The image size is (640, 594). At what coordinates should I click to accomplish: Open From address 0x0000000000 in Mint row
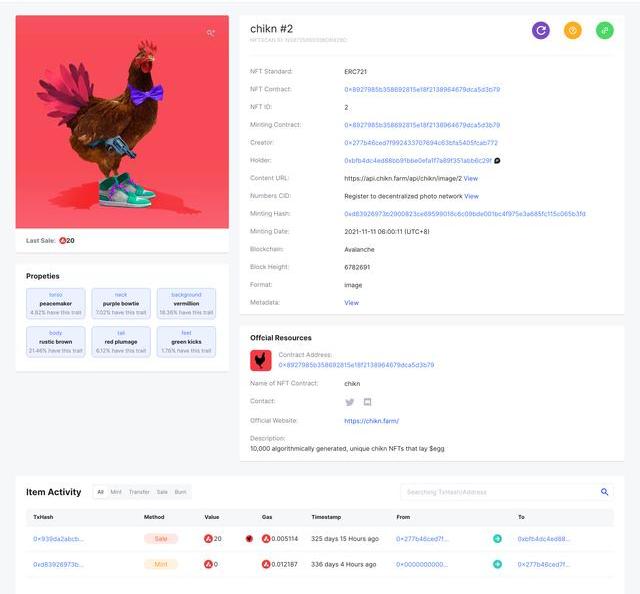[x=422, y=565]
